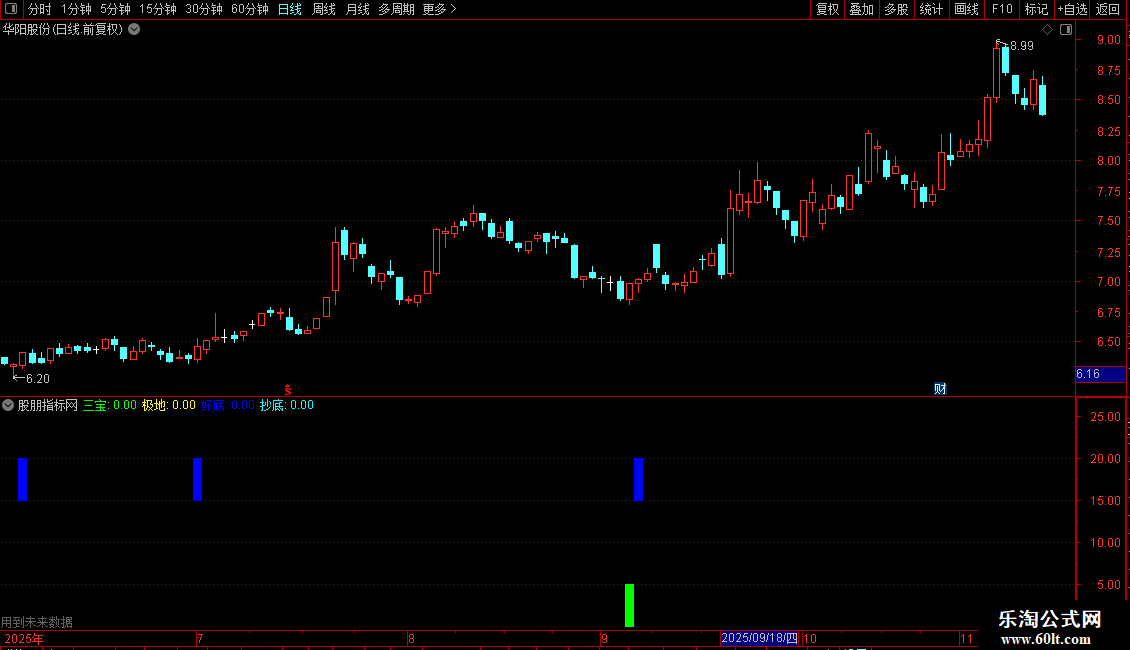This screenshot has height=650, width=1130.
Task: Open F10 company information
Action: point(1002,9)
